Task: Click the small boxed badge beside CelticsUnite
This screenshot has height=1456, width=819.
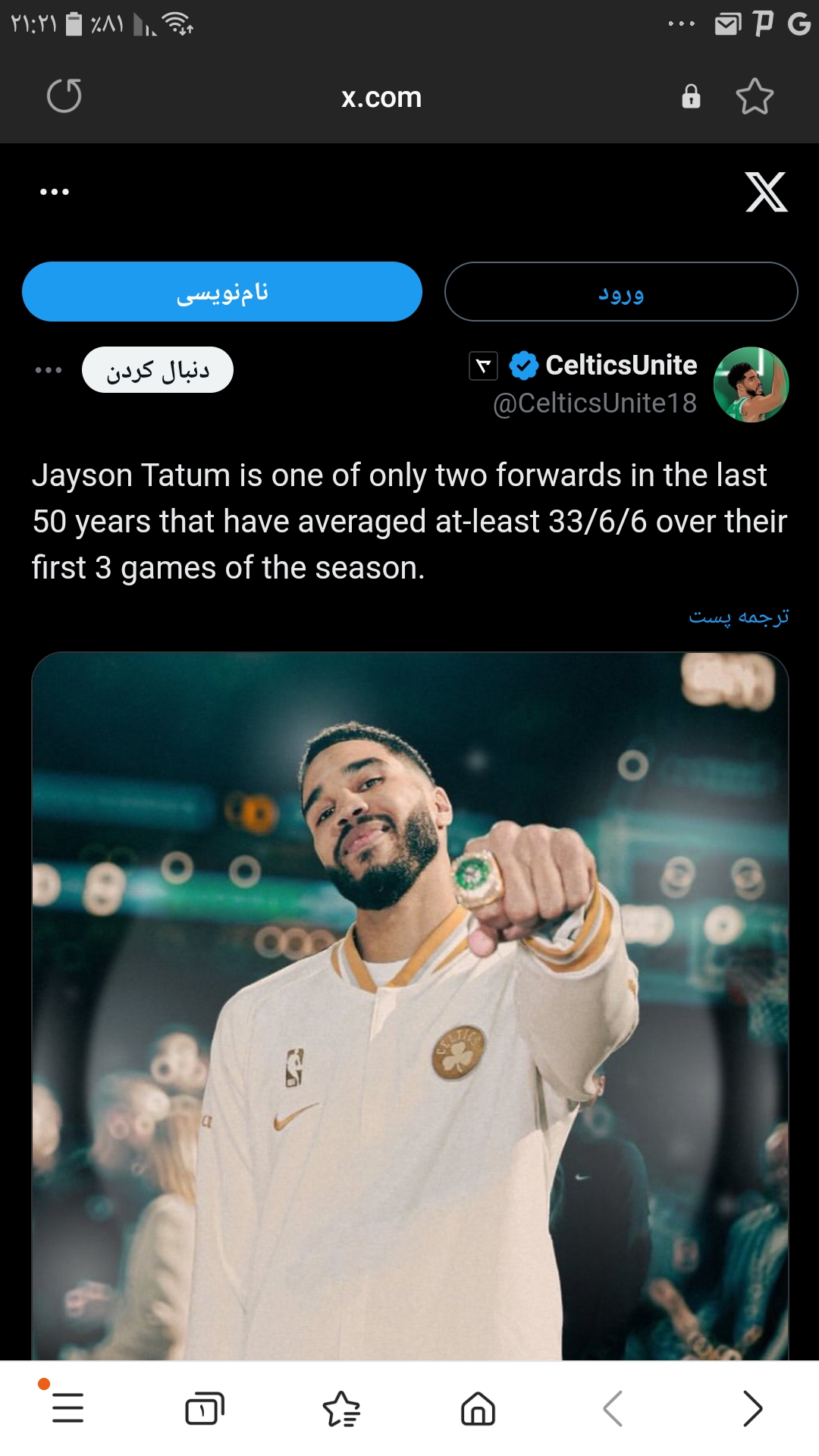Action: point(484,366)
